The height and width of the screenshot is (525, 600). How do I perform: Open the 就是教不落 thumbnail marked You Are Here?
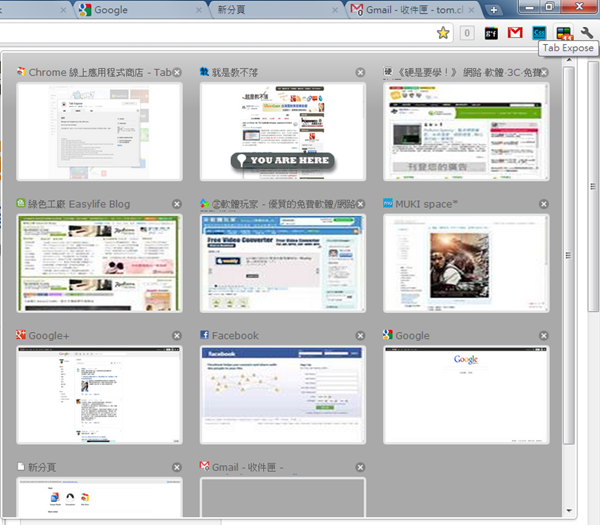(x=283, y=131)
